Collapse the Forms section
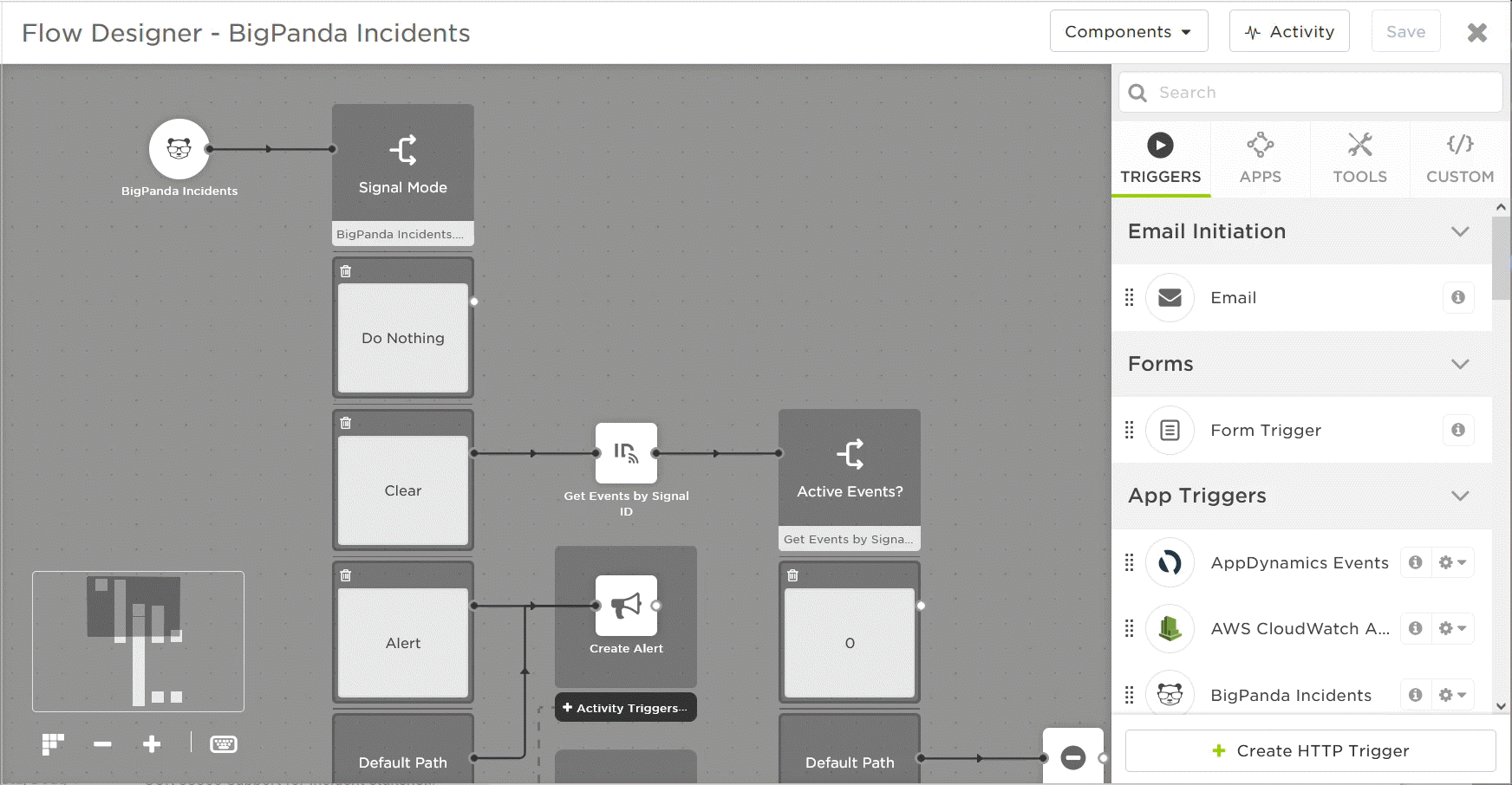 tap(1461, 364)
